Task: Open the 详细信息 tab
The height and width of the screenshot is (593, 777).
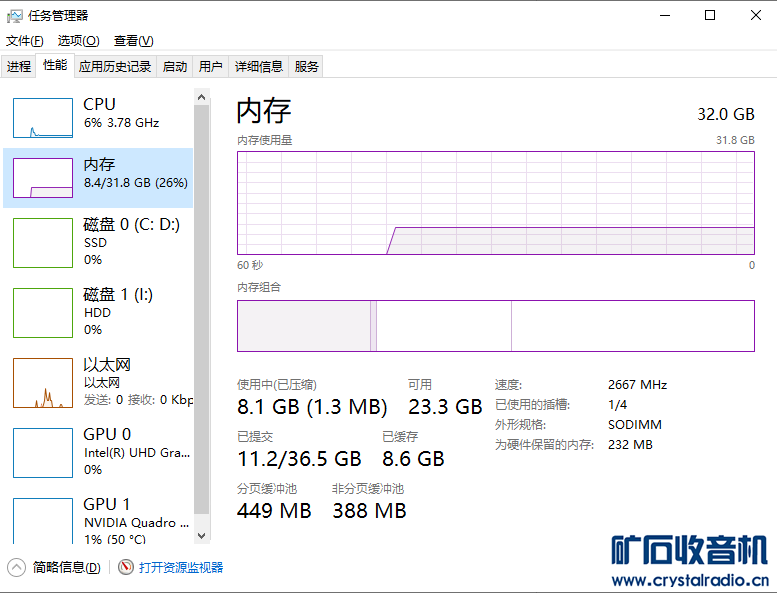Action: [259, 67]
